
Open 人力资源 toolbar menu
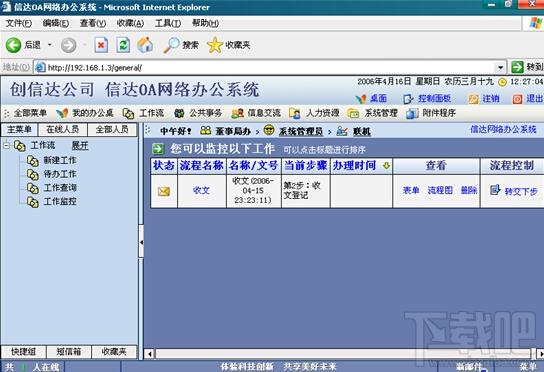pos(314,113)
